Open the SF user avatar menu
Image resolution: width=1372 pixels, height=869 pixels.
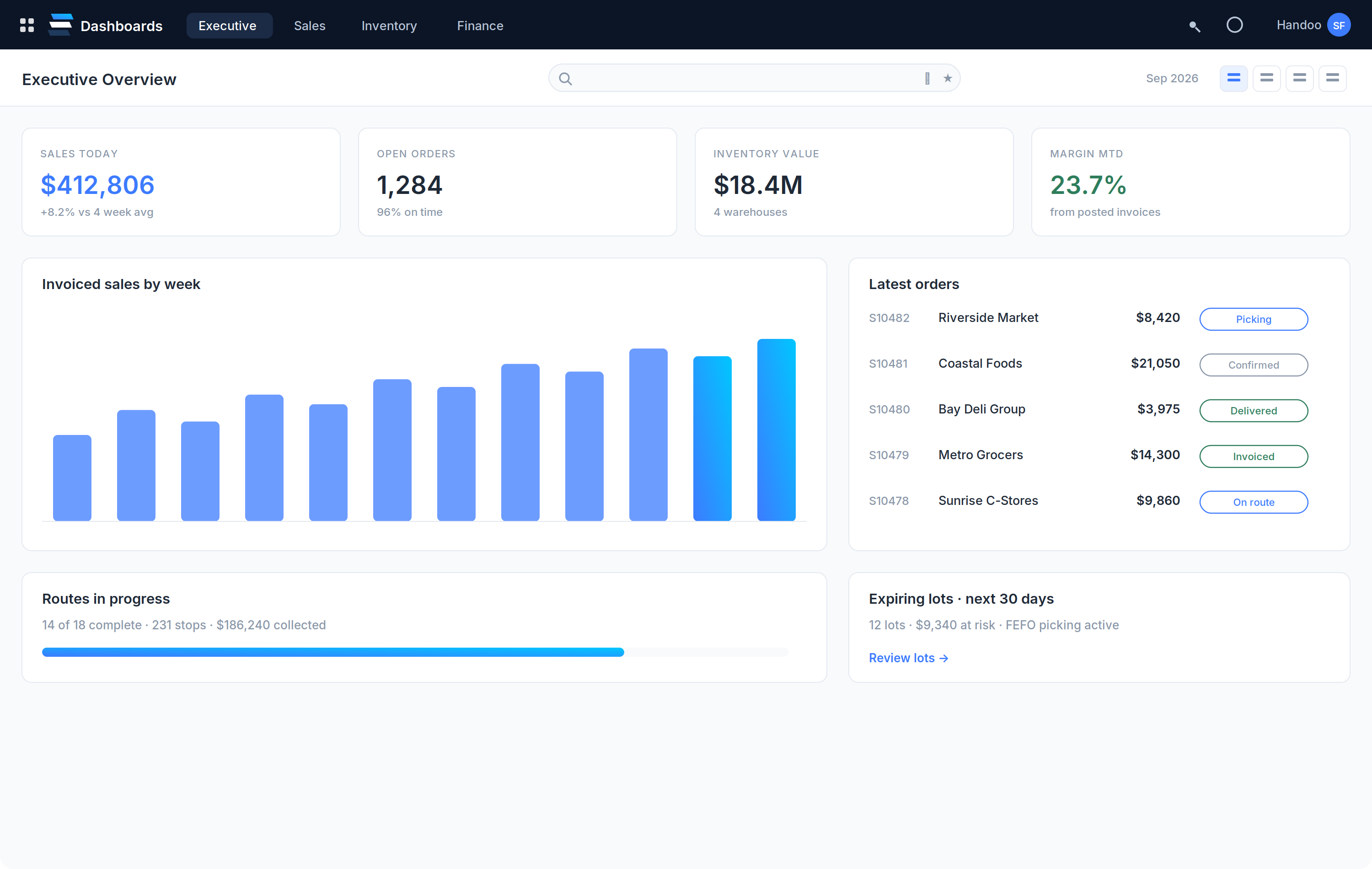[x=1338, y=25]
